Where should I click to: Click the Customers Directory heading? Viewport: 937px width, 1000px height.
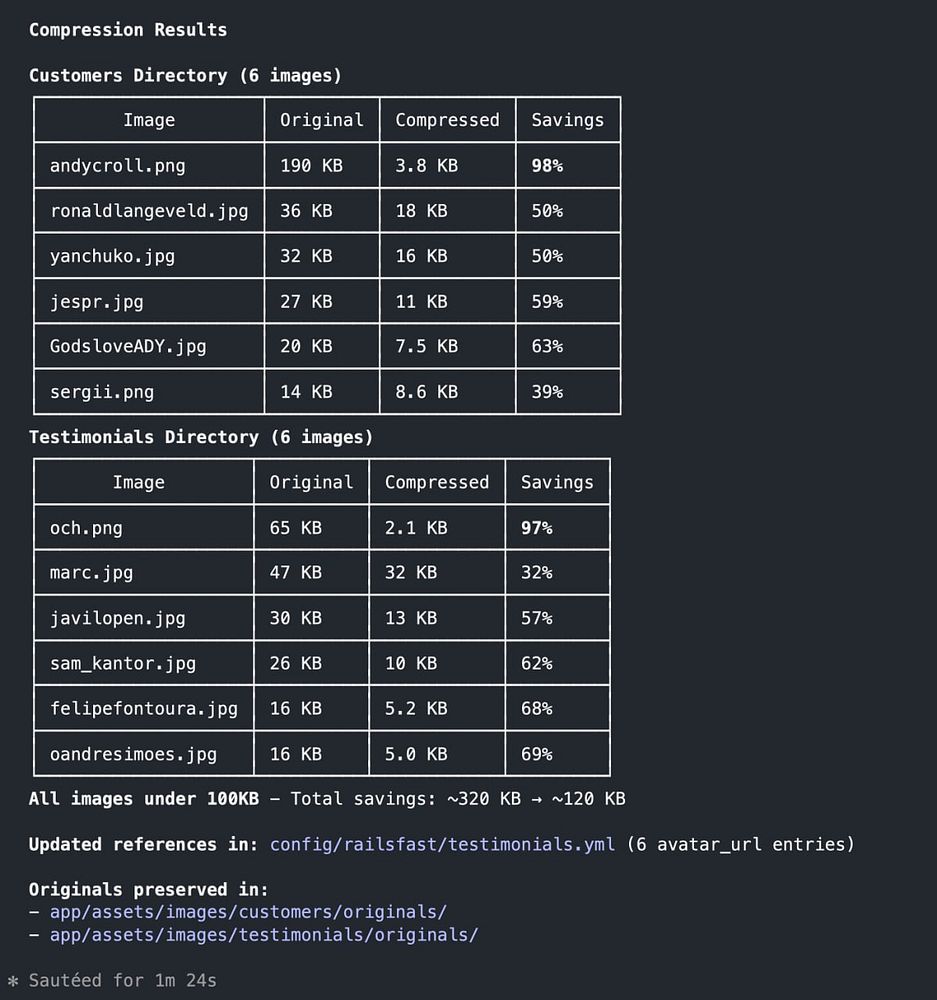coord(185,75)
